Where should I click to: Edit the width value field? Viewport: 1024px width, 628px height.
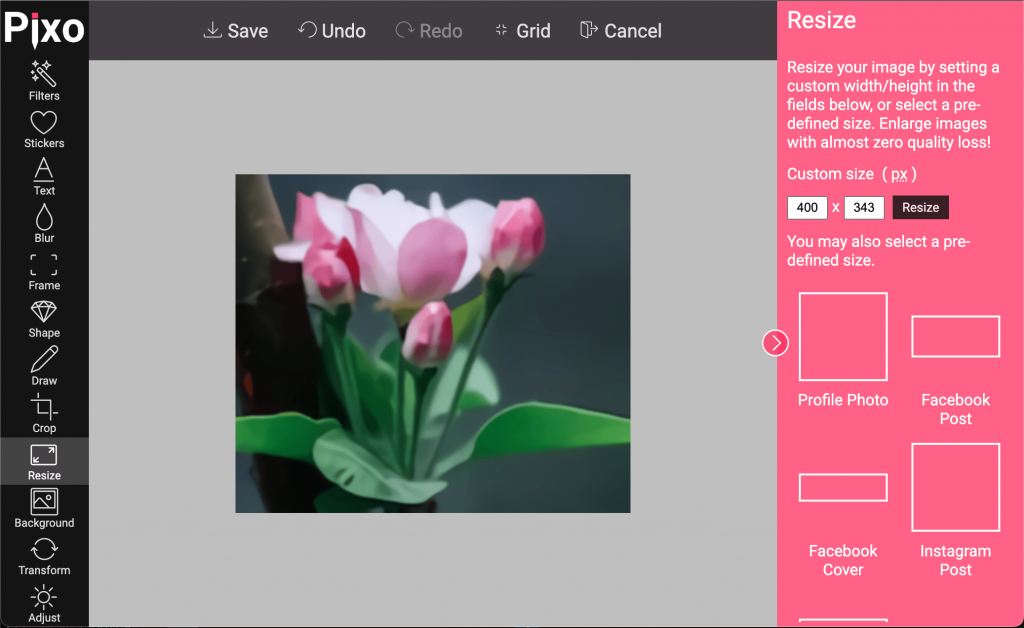tap(807, 208)
